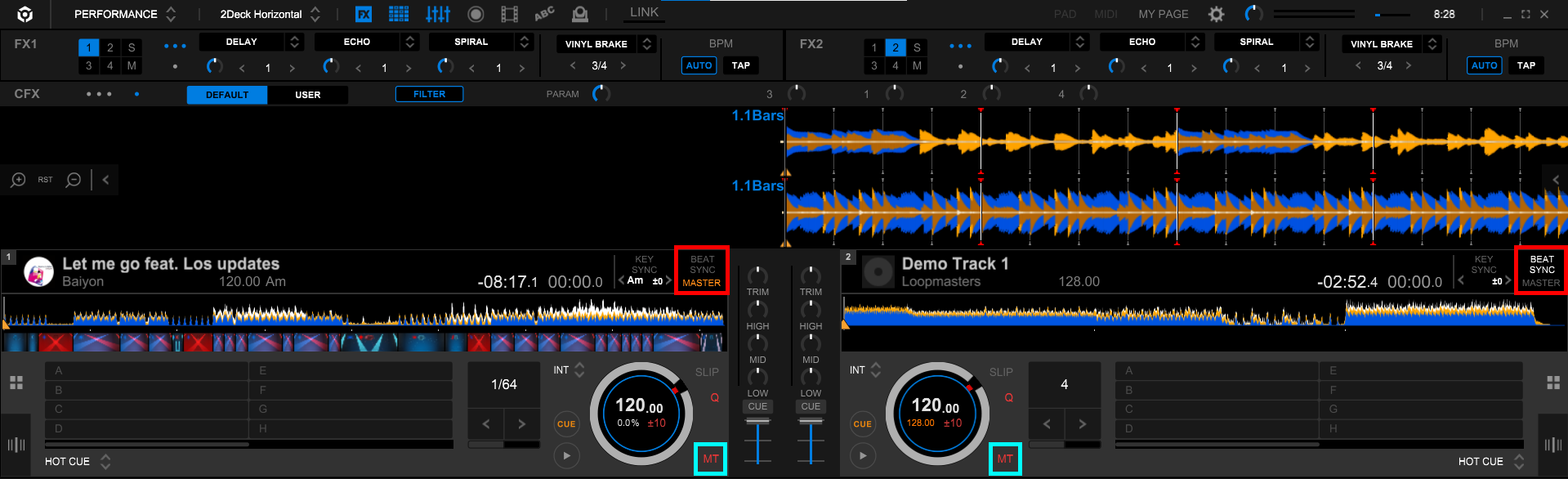Screen dimensions: 1568x479
Task: Open the video panel filmstrip icon
Action: coord(509,14)
